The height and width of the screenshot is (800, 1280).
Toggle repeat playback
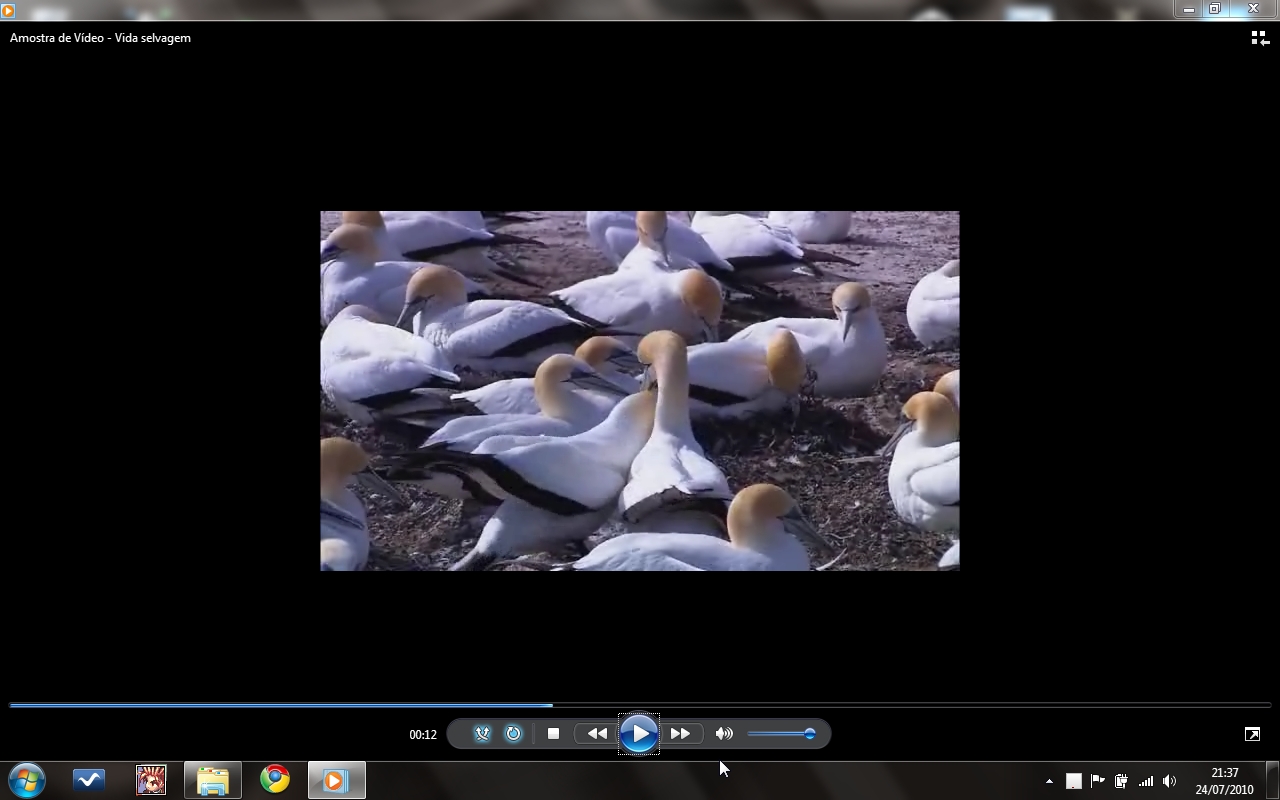tap(513, 734)
